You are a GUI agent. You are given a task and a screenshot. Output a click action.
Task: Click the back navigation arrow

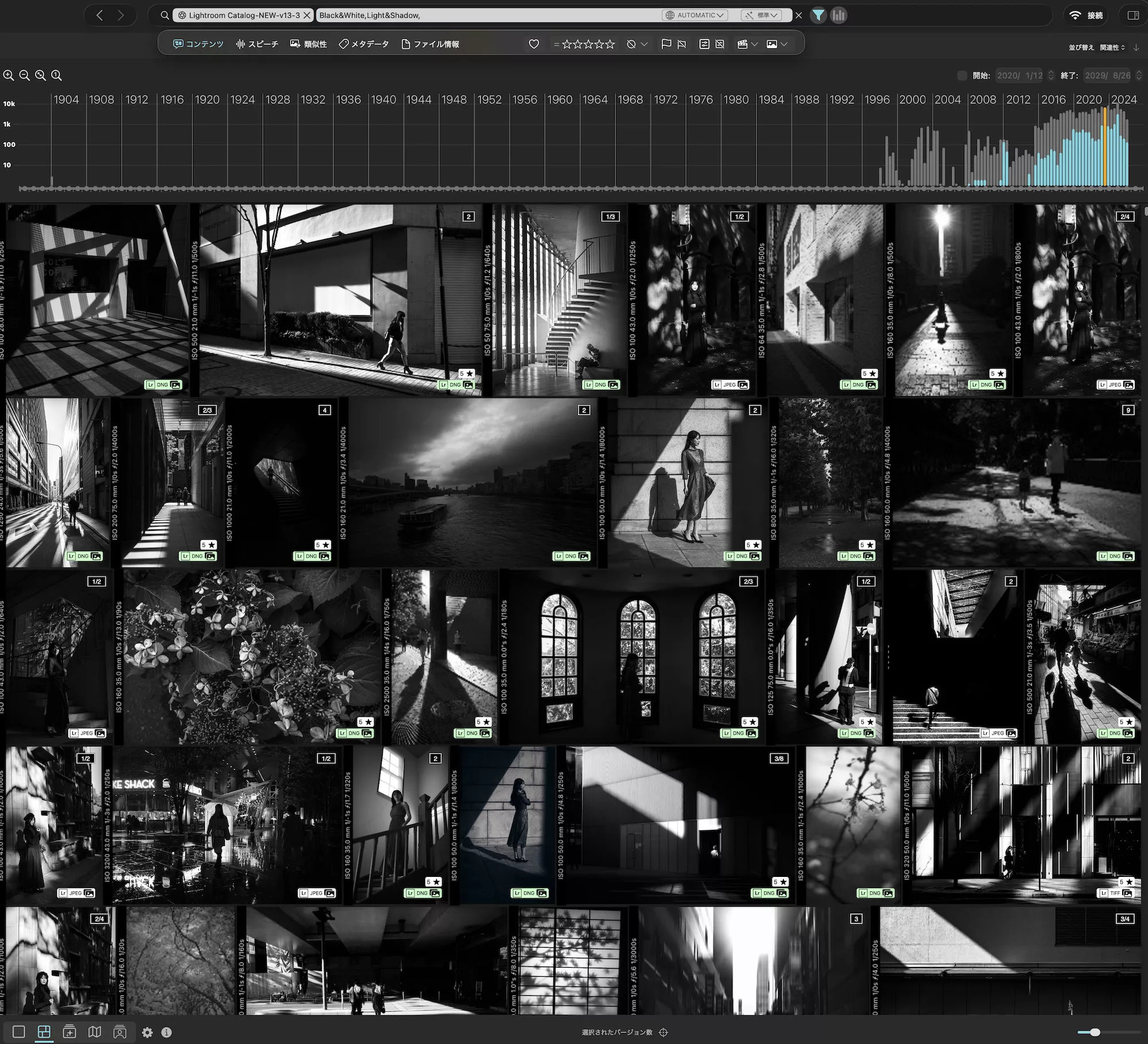tap(100, 16)
